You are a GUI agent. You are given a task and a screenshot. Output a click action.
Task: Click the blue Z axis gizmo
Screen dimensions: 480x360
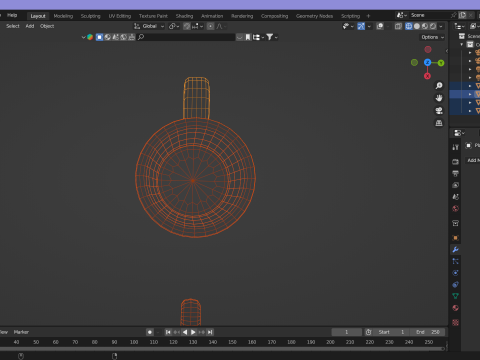coord(428,62)
